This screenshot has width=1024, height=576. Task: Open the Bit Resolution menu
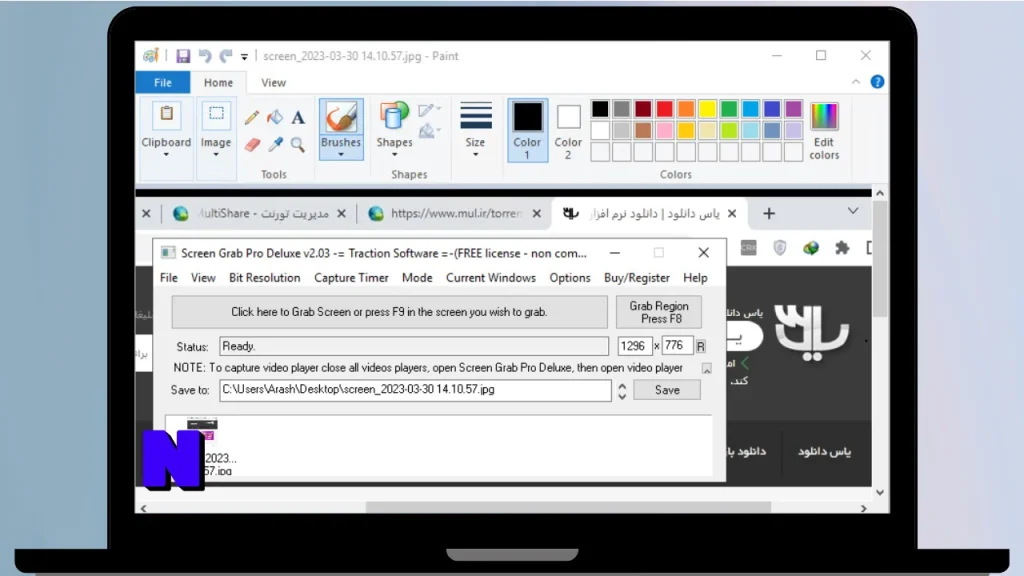coord(264,278)
